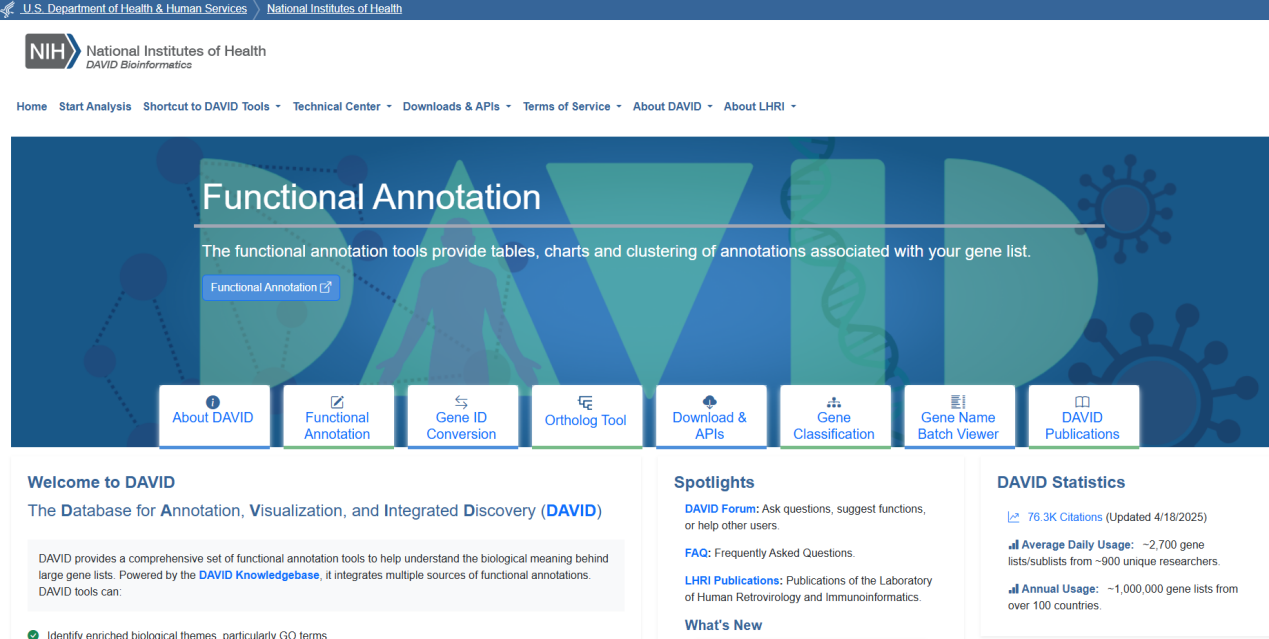1269x639 pixels.
Task: Expand the About LHRI dropdown
Action: click(x=760, y=107)
